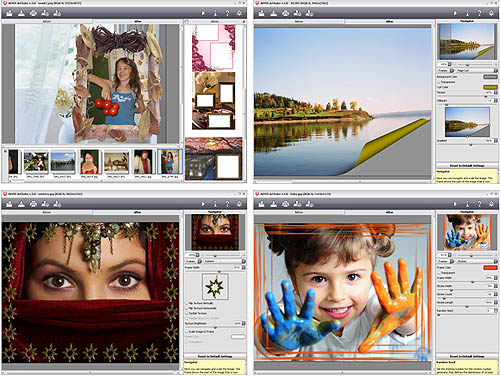
Task: Switch to Before tab in the top-left window
Action: [x=47, y=21]
